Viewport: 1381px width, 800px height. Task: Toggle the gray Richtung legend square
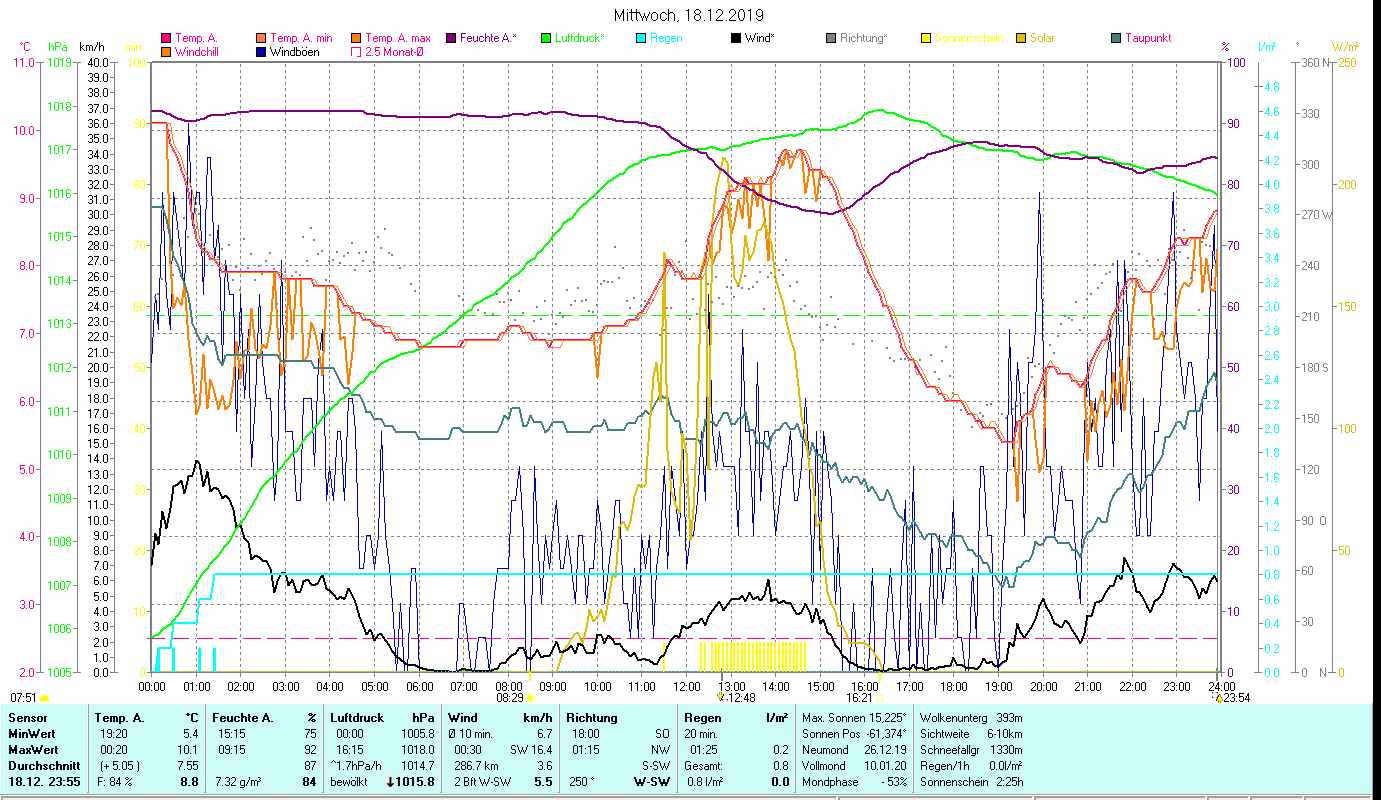pos(831,39)
